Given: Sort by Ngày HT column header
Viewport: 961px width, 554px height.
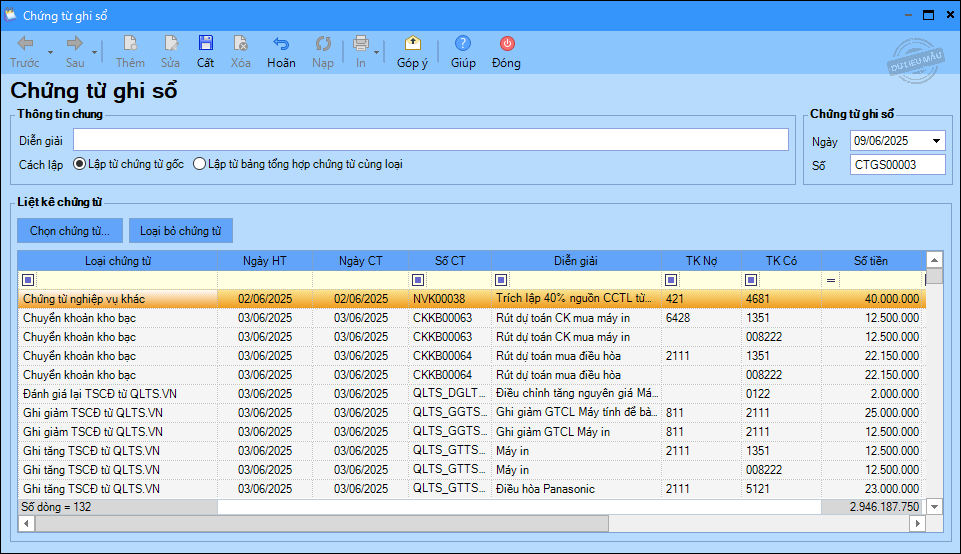Looking at the screenshot, I should click(x=265, y=261).
